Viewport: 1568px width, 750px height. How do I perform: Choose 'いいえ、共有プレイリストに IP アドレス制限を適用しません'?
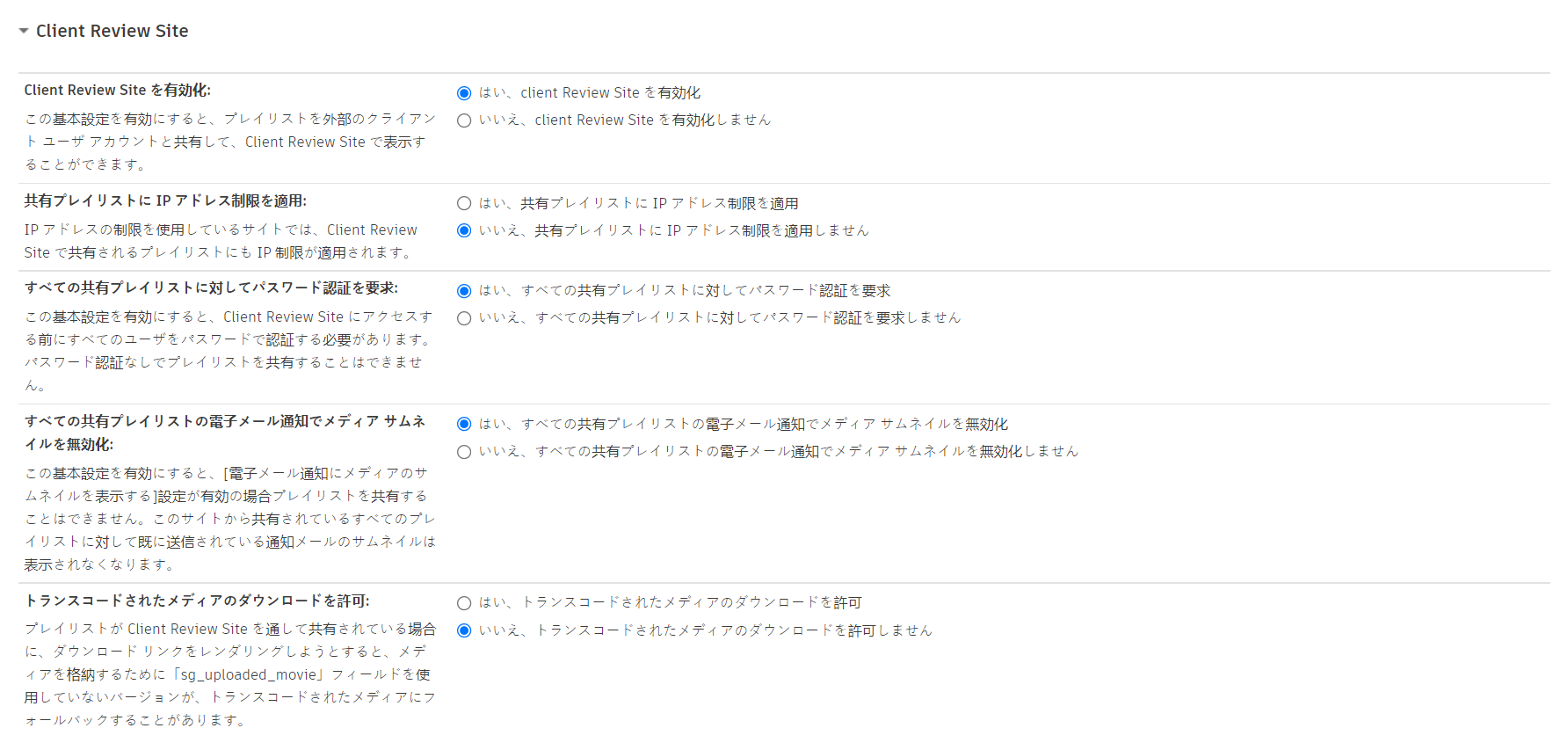coord(464,231)
